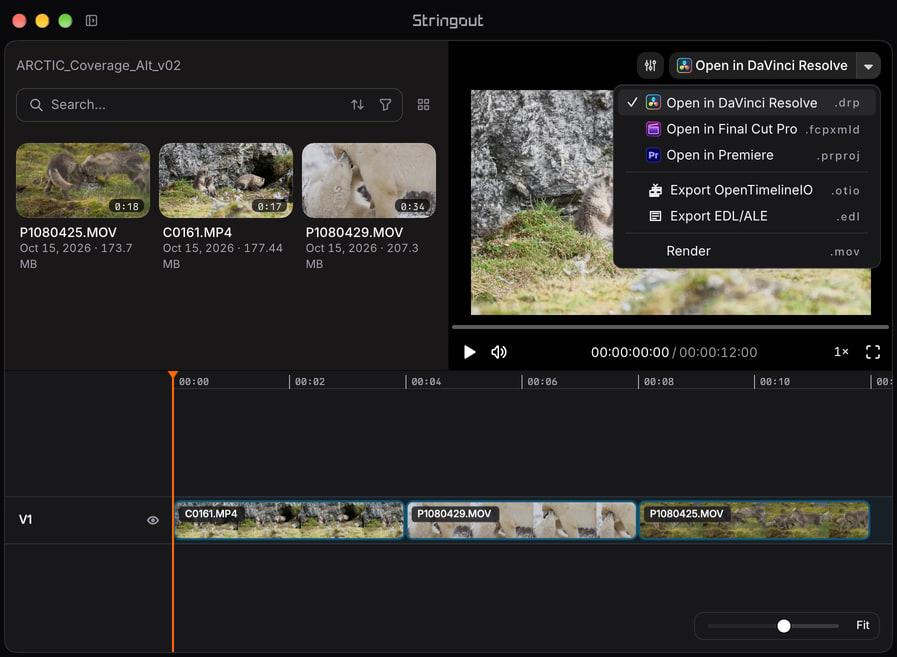Change playback speed 1× selector
This screenshot has height=657, width=897.
point(841,351)
